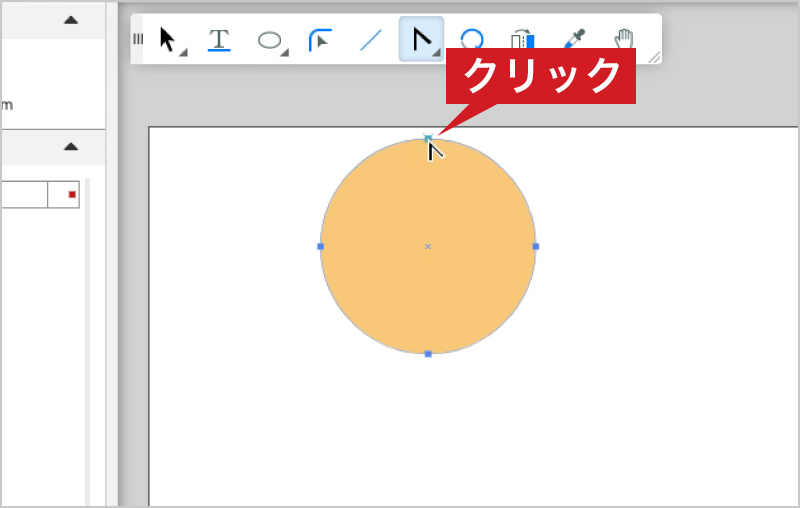Select the flip/mirror tool icon
The width and height of the screenshot is (800, 508).
pos(522,39)
